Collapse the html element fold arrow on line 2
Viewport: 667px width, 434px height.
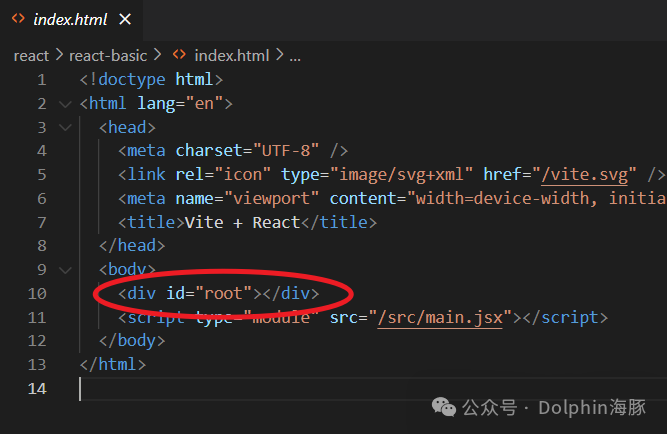click(65, 104)
